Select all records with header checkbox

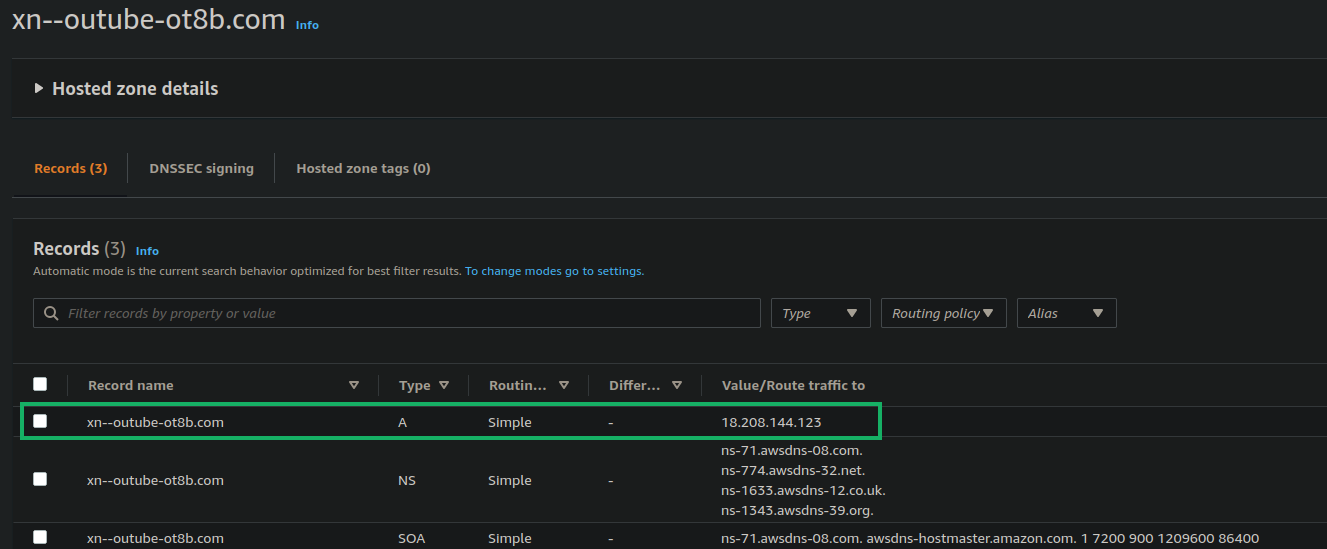click(x=40, y=384)
